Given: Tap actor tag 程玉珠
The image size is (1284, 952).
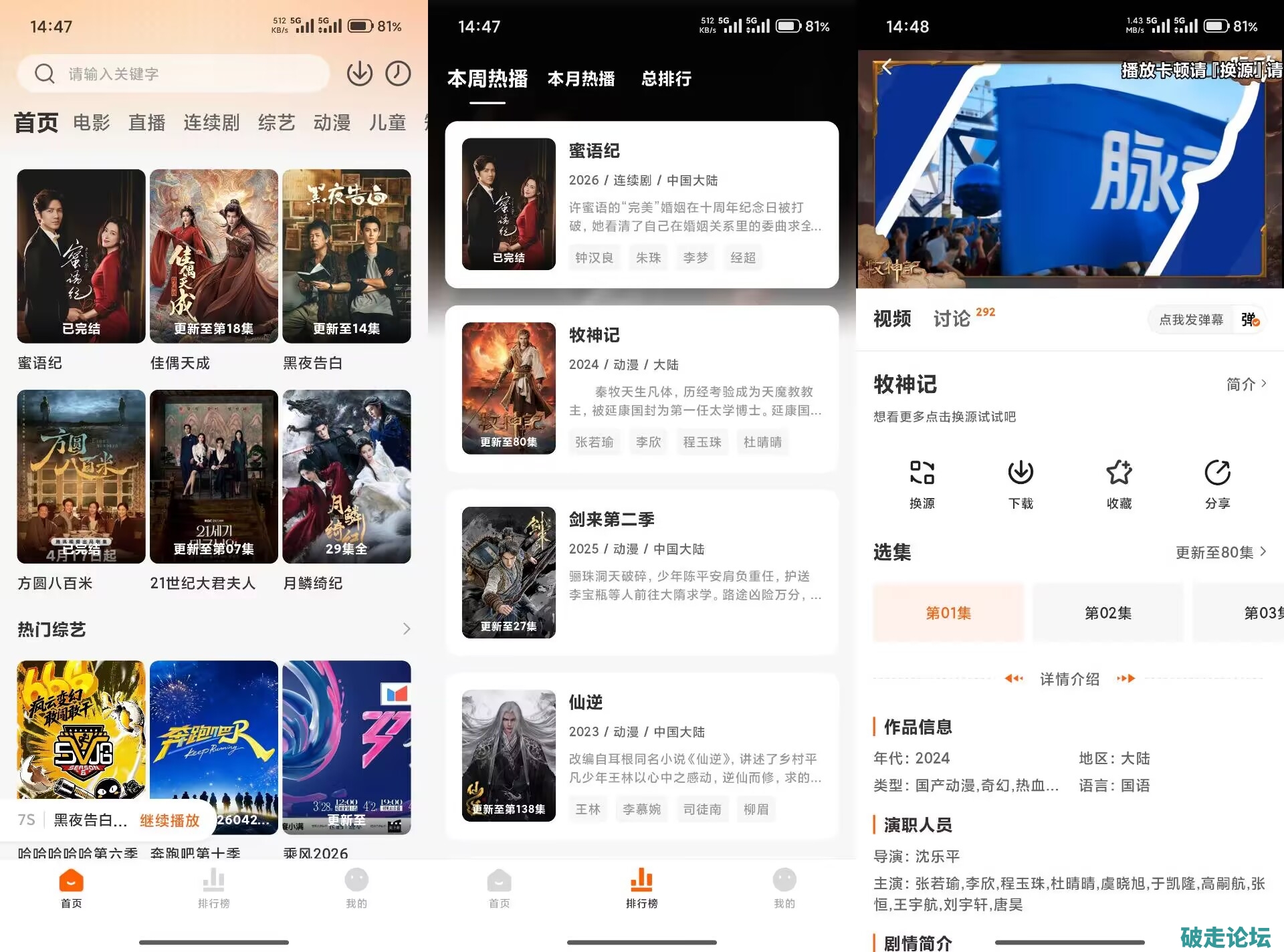Looking at the screenshot, I should pos(702,442).
